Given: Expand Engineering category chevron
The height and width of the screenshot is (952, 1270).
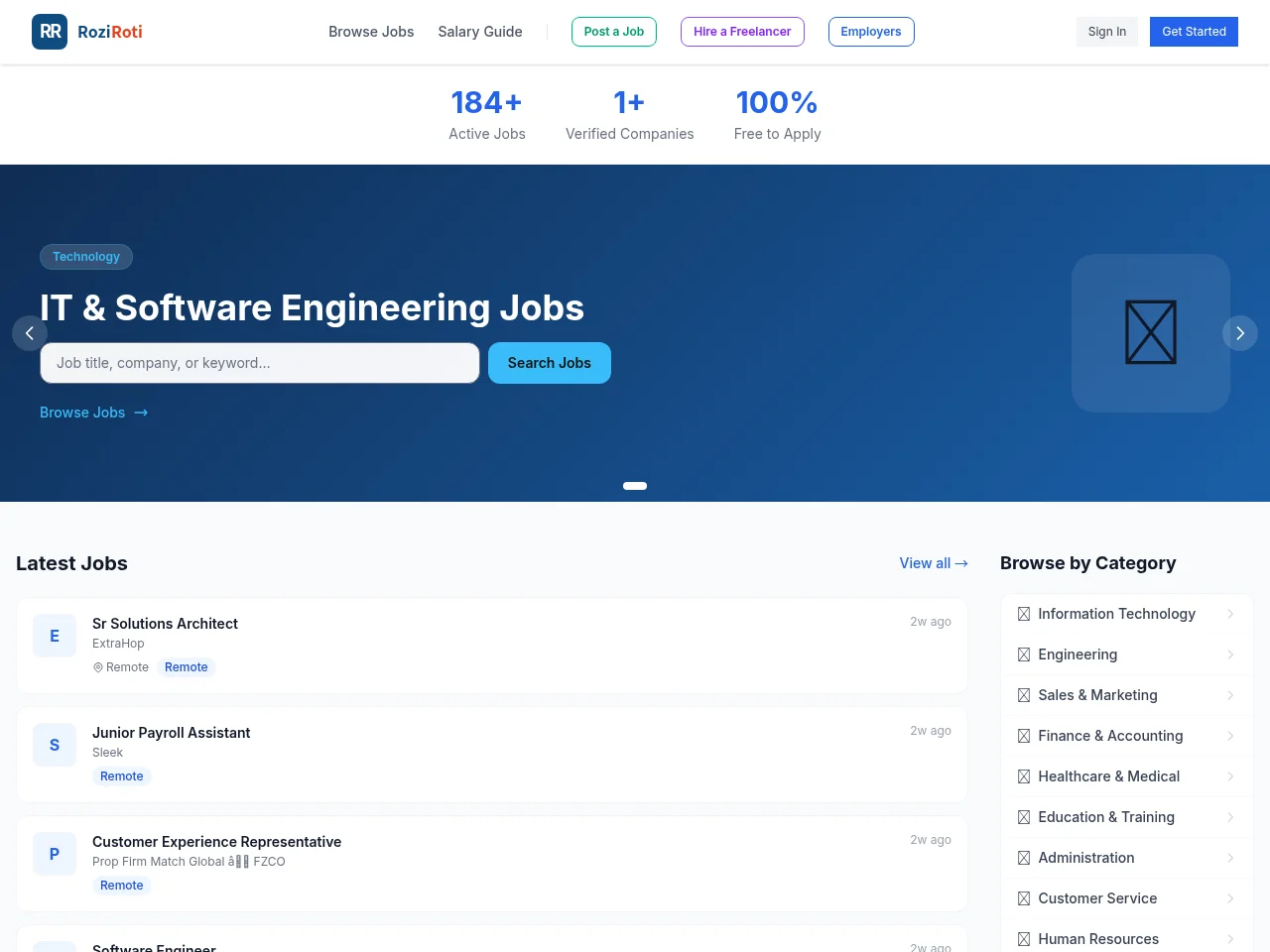Looking at the screenshot, I should point(1230,654).
